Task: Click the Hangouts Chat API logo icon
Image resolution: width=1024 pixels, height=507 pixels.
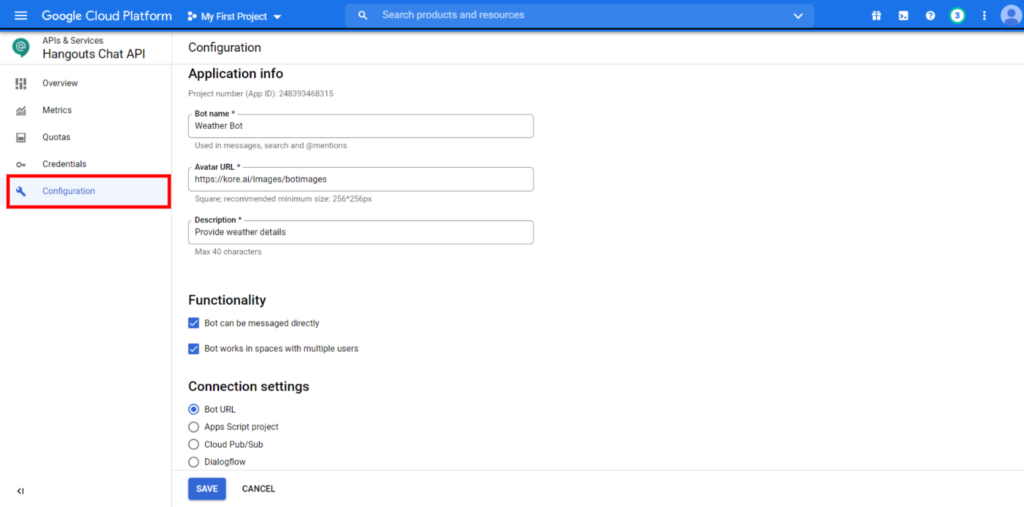Action: tap(21, 48)
